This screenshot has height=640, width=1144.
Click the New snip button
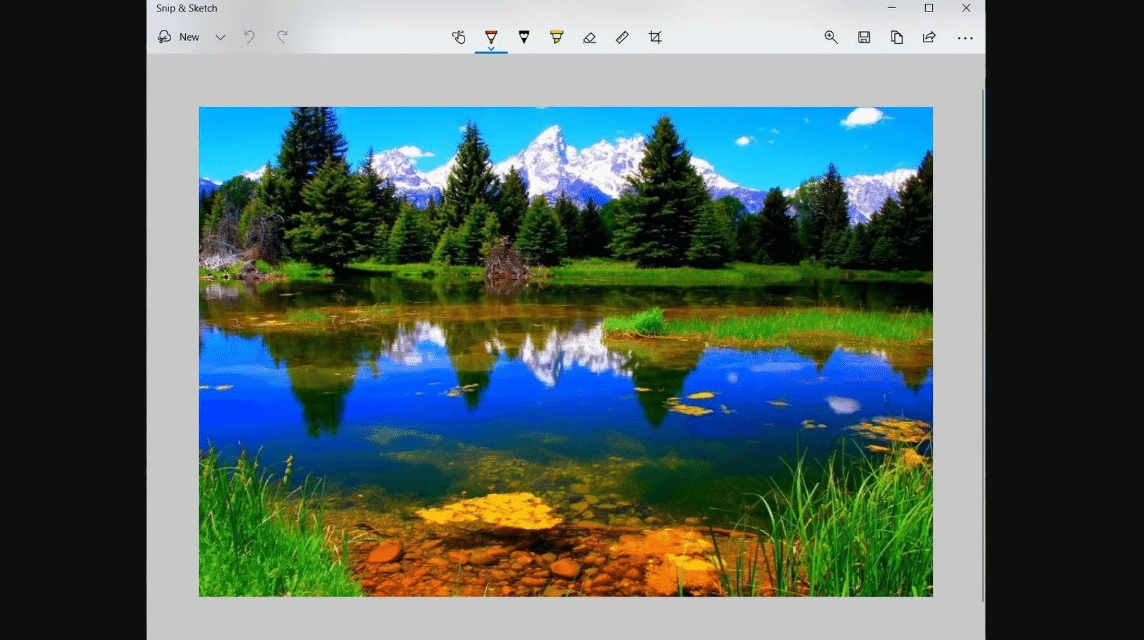(179, 37)
